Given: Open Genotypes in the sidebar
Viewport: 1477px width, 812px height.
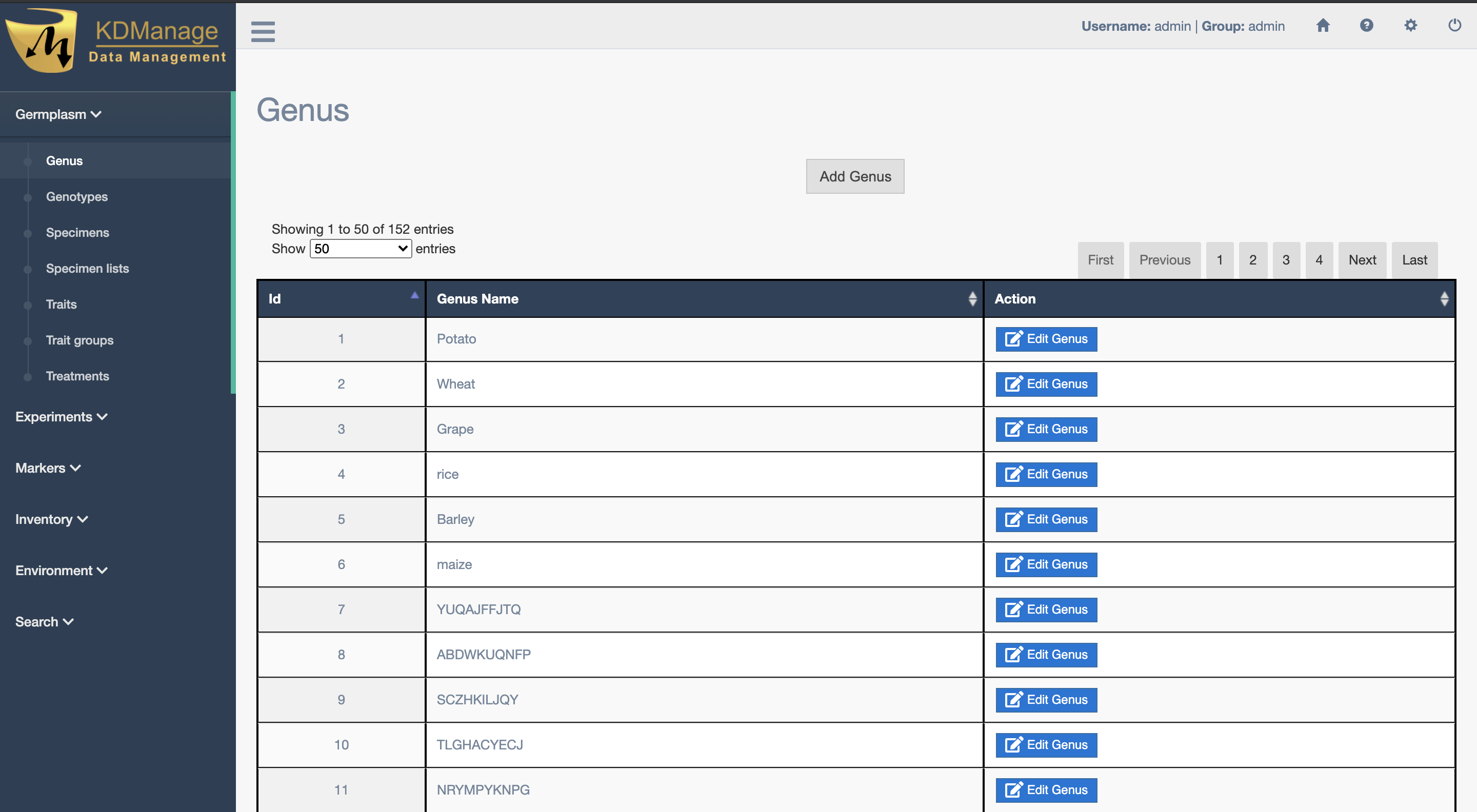Looking at the screenshot, I should pyautogui.click(x=77, y=196).
